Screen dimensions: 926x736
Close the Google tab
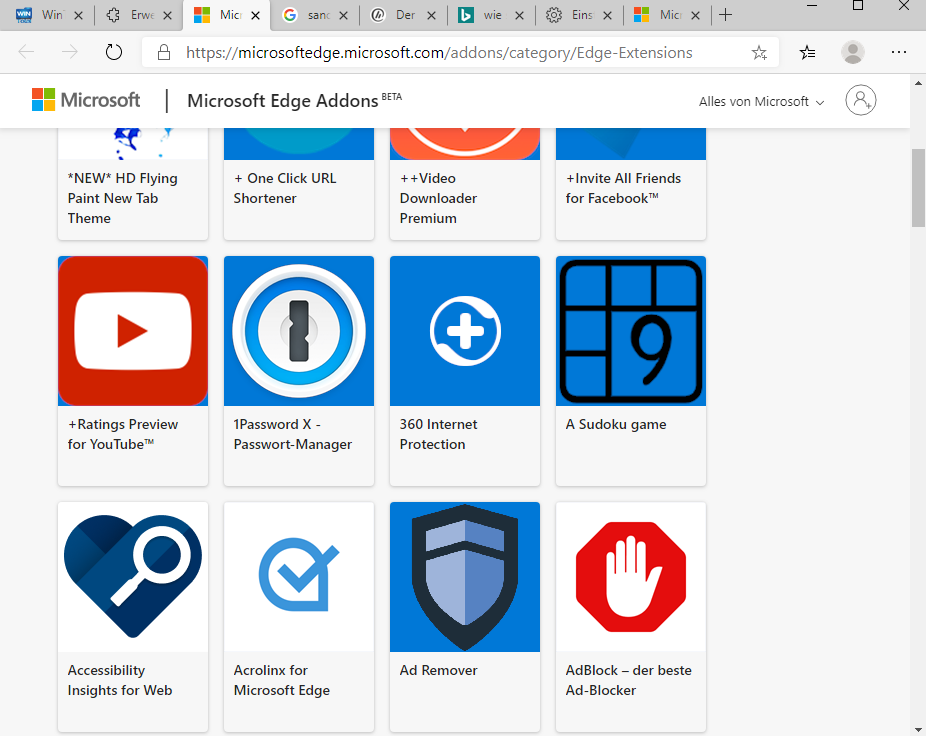tap(343, 15)
